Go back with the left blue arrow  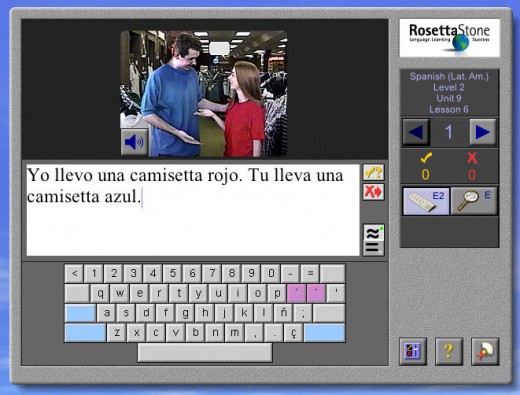click(x=416, y=132)
